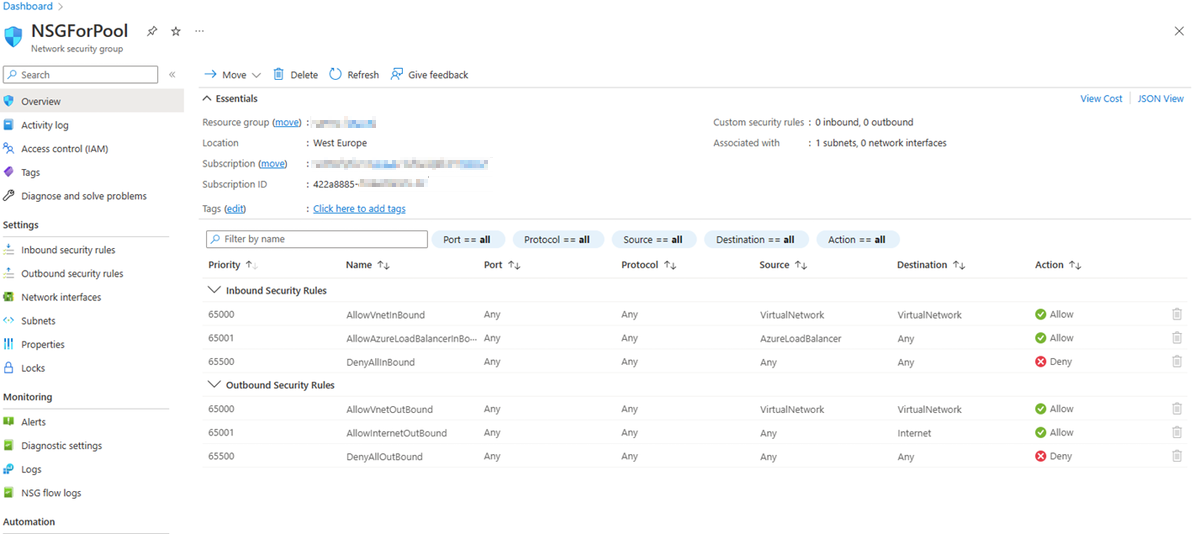Sort rules by Destination column
Image resolution: width=1200 pixels, height=534 pixels.
coord(931,265)
